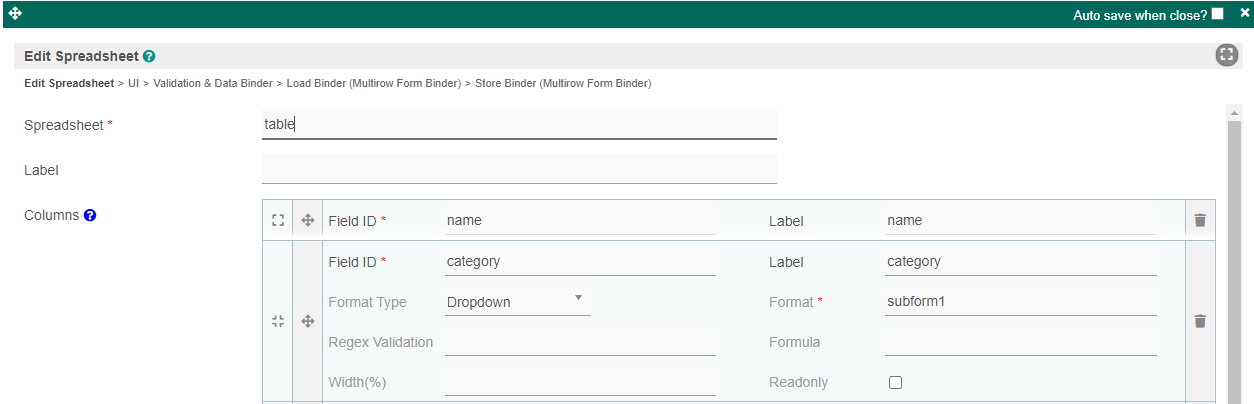Delete the category column row
The height and width of the screenshot is (404, 1254).
(1200, 321)
